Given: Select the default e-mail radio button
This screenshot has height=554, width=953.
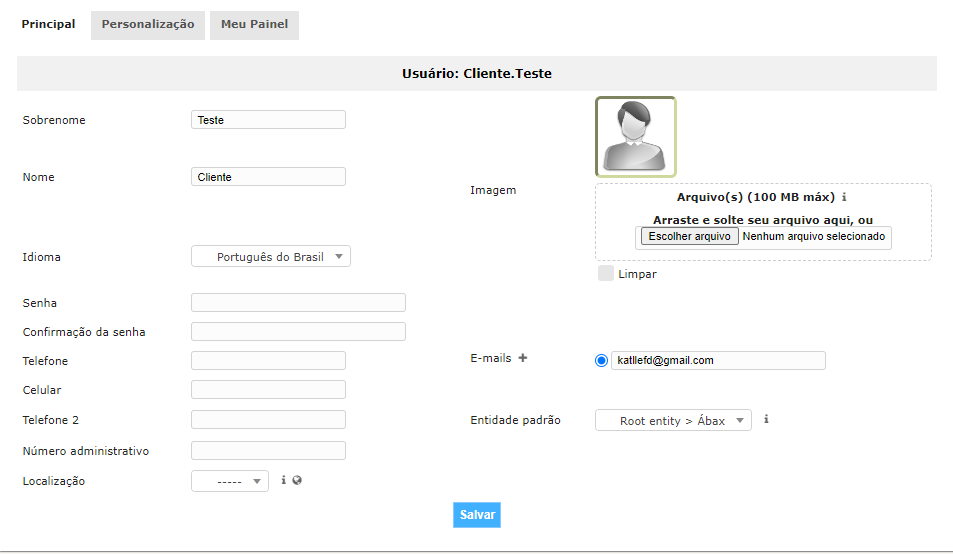Looking at the screenshot, I should coord(601,361).
